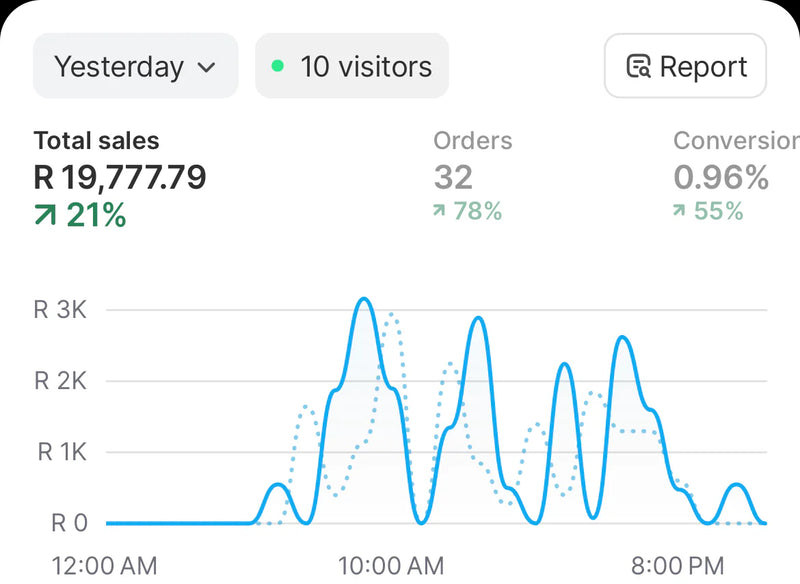Screen dimensions: 800x584
Task: Click the Report button
Action: click(685, 67)
